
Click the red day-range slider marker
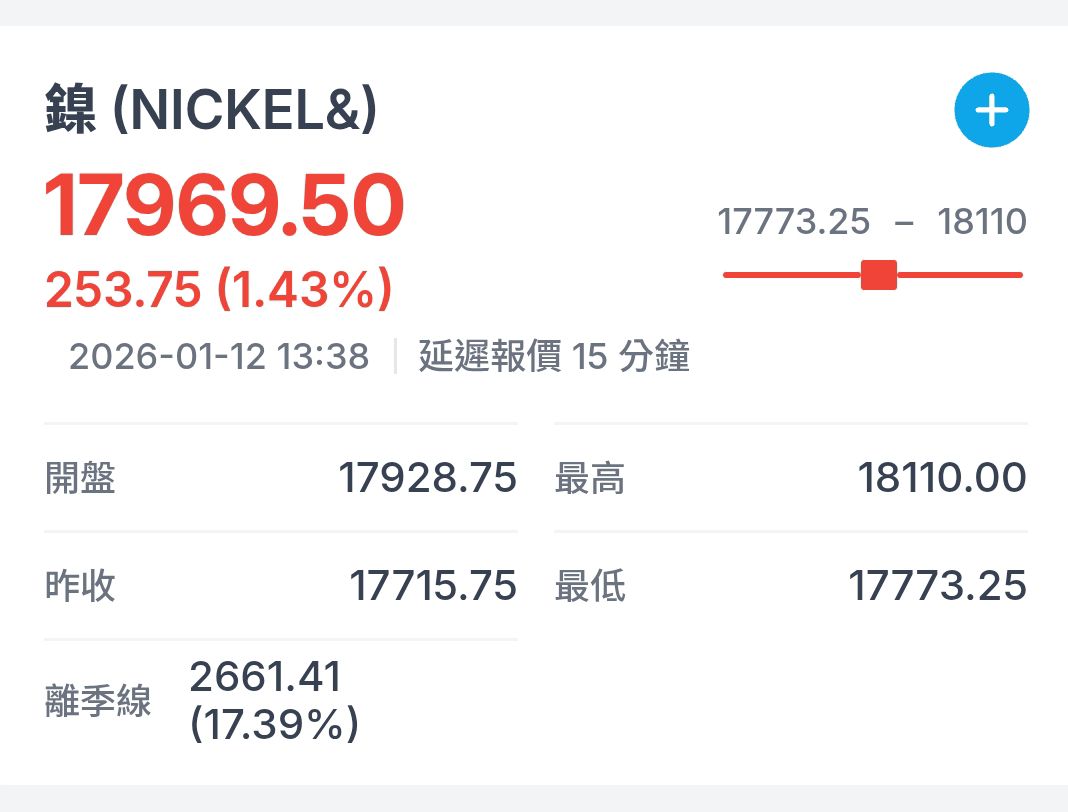[x=879, y=275]
